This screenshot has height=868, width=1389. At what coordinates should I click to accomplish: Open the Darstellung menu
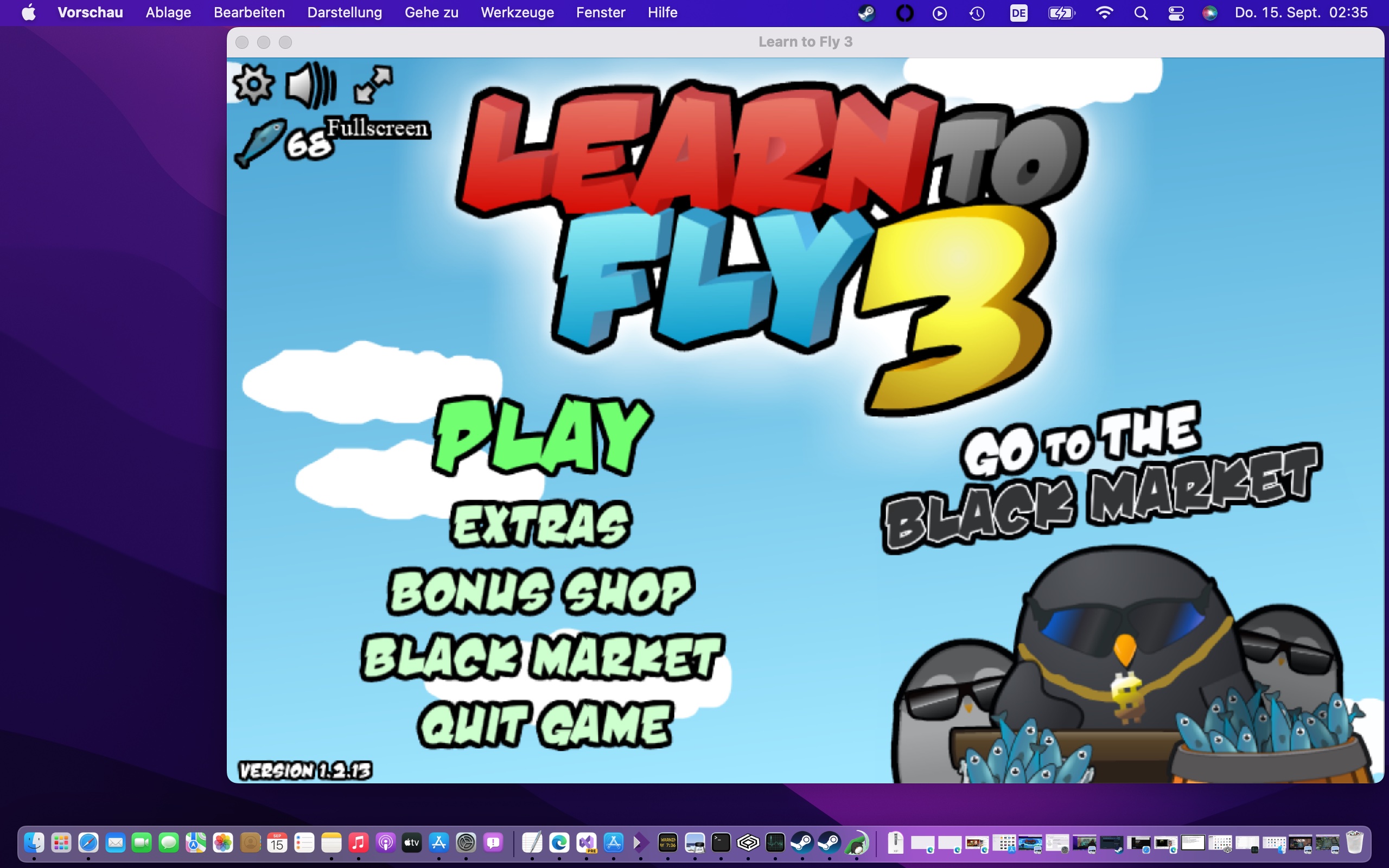pos(345,12)
